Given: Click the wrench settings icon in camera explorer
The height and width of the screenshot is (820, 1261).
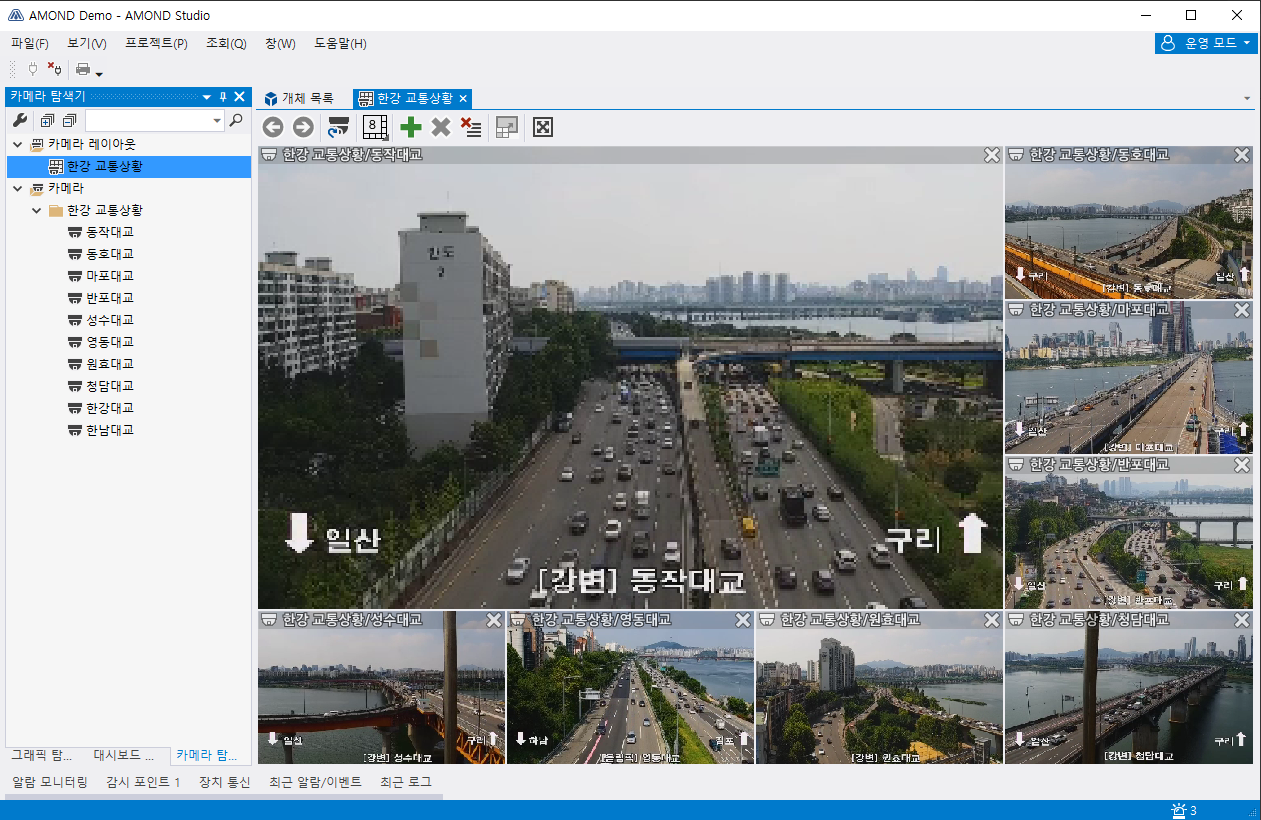Looking at the screenshot, I should [19, 121].
